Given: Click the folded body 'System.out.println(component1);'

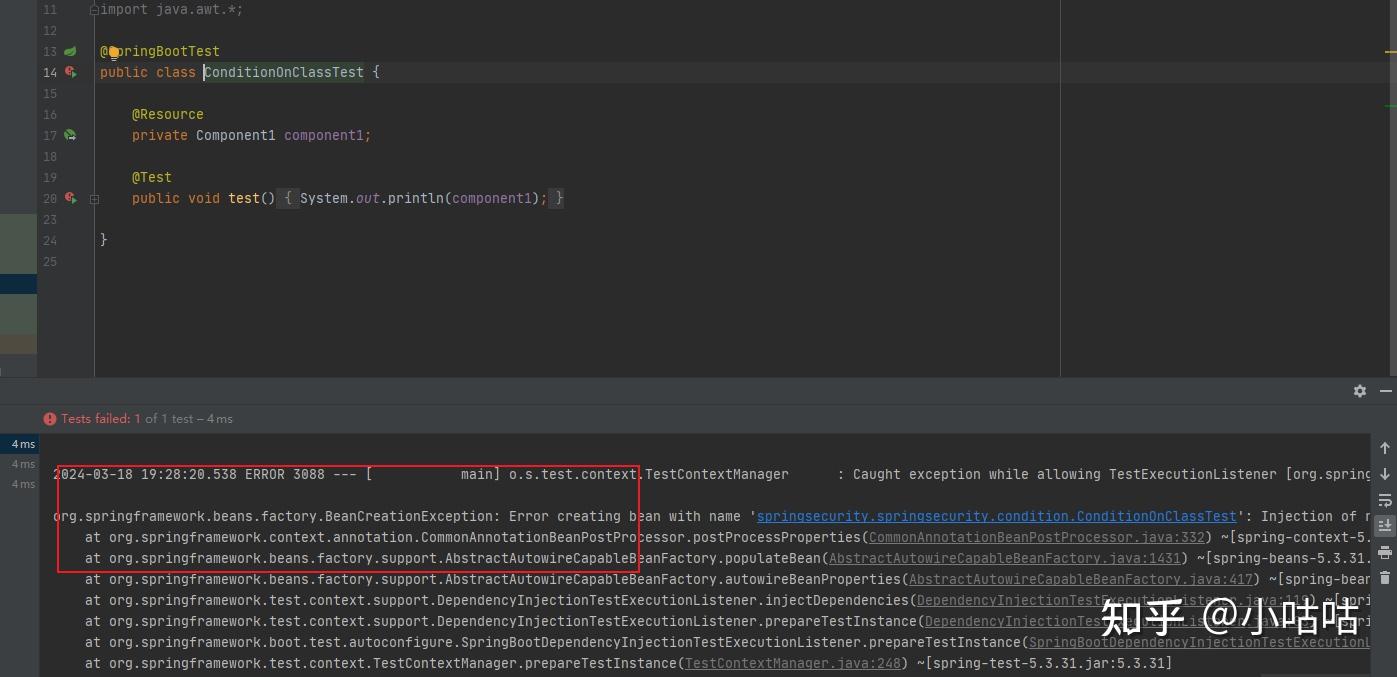Looking at the screenshot, I should (x=423, y=198).
